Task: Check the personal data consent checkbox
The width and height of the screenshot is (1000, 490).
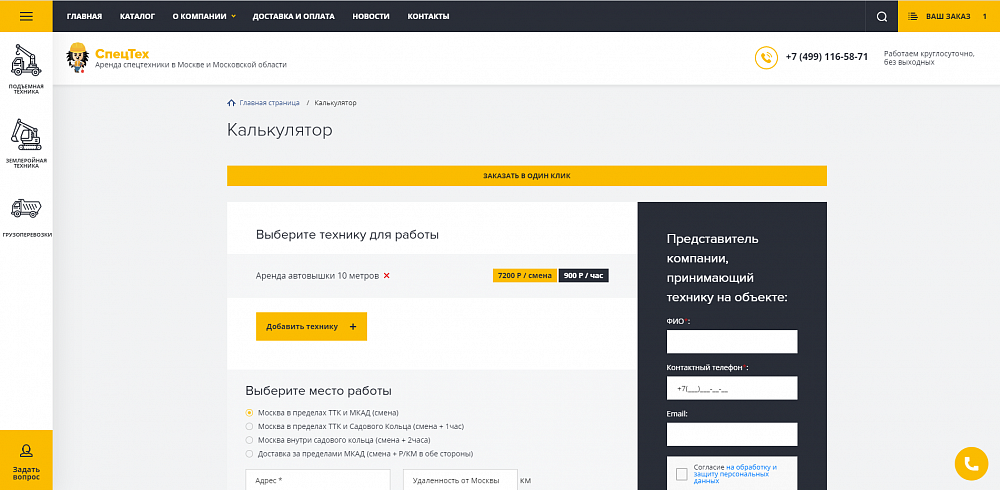Action: point(682,474)
